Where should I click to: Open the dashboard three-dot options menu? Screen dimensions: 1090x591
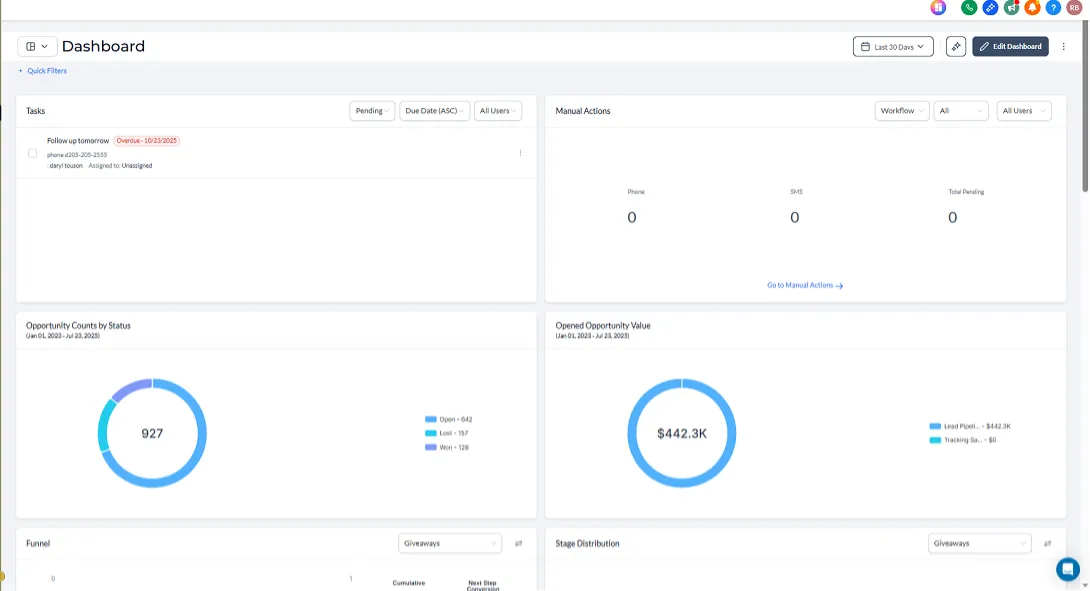tap(1064, 47)
